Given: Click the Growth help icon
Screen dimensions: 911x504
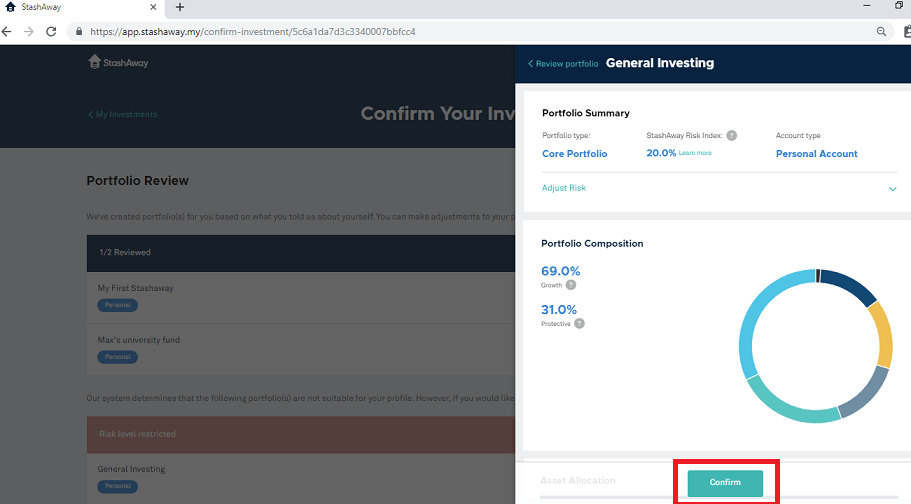Looking at the screenshot, I should click(571, 285).
